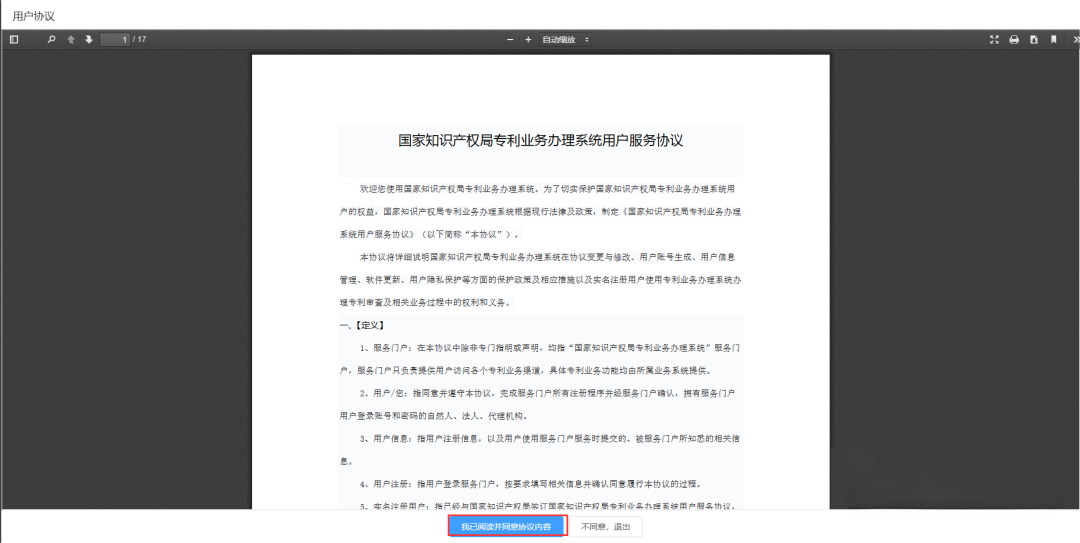Download the PDF file
Screen dimensions: 1080x543
[1034, 39]
